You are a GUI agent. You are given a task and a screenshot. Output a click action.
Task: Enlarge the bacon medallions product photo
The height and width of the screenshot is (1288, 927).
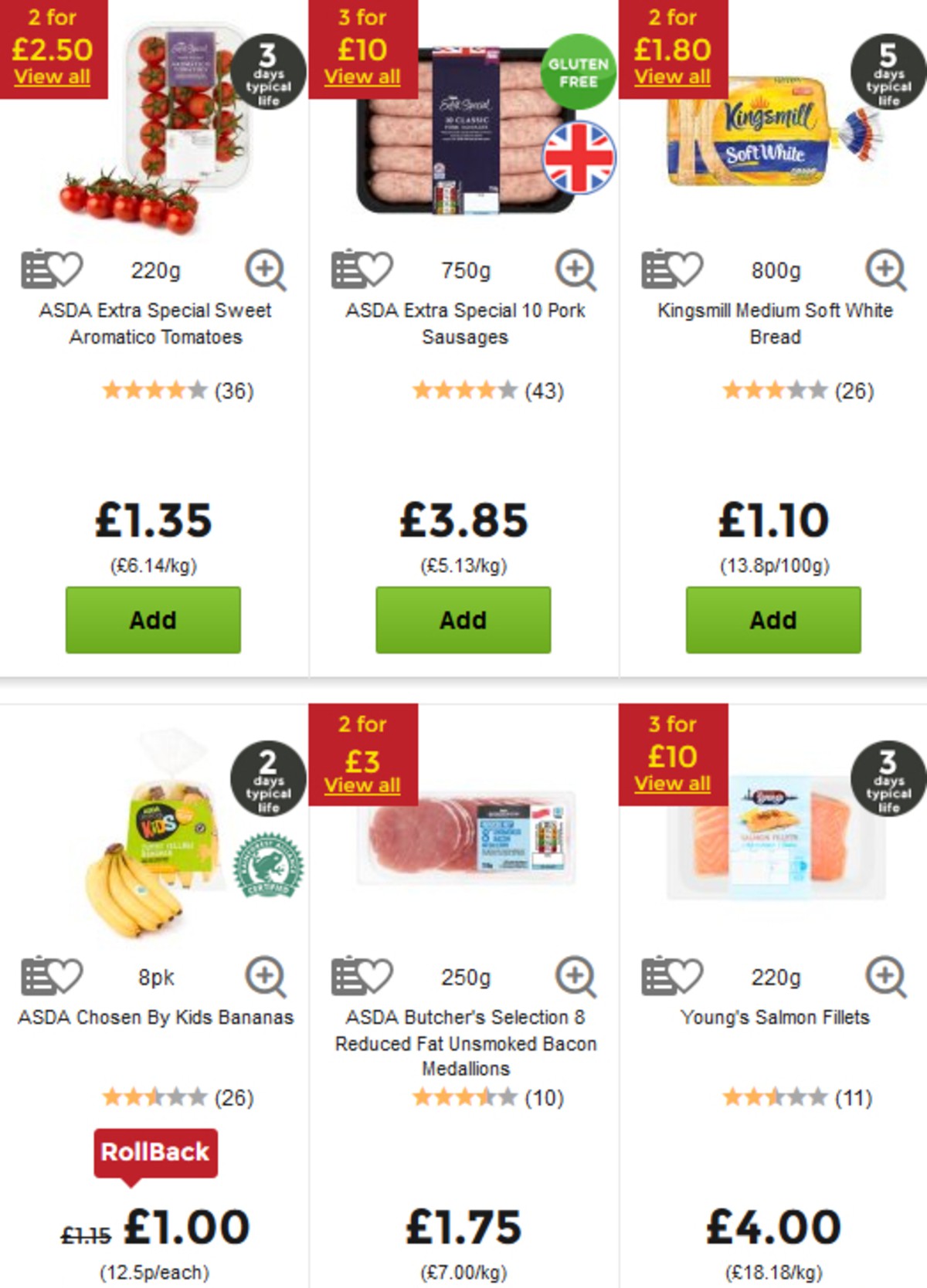pos(576,976)
